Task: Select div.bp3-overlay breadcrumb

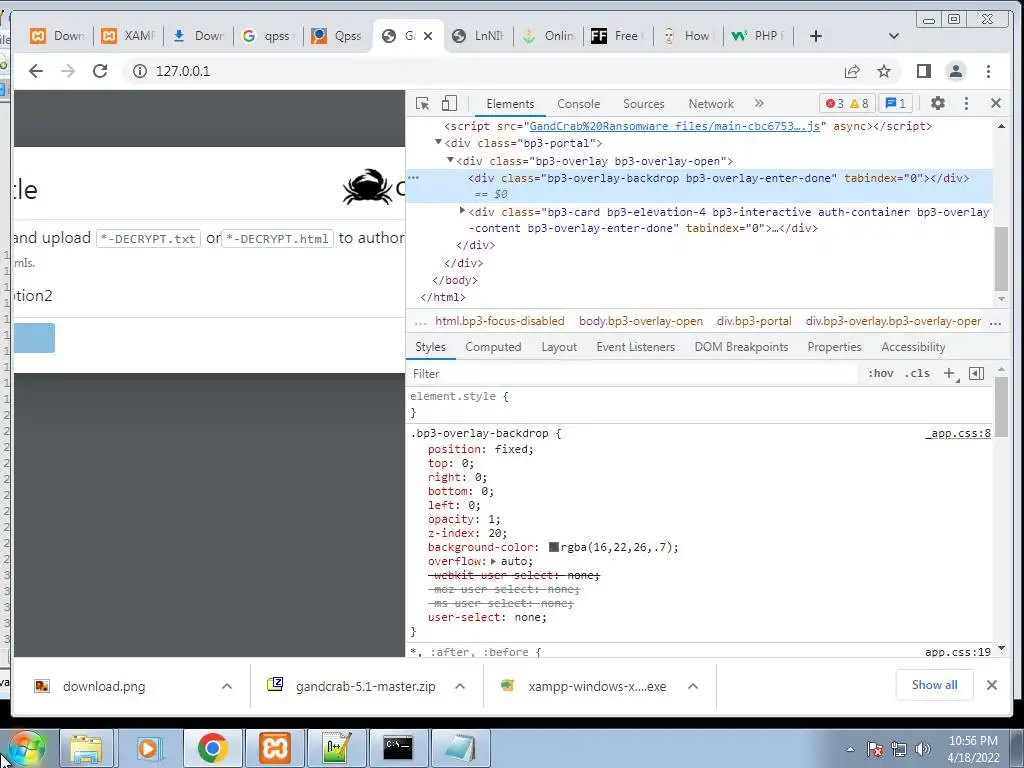Action: 893,321
